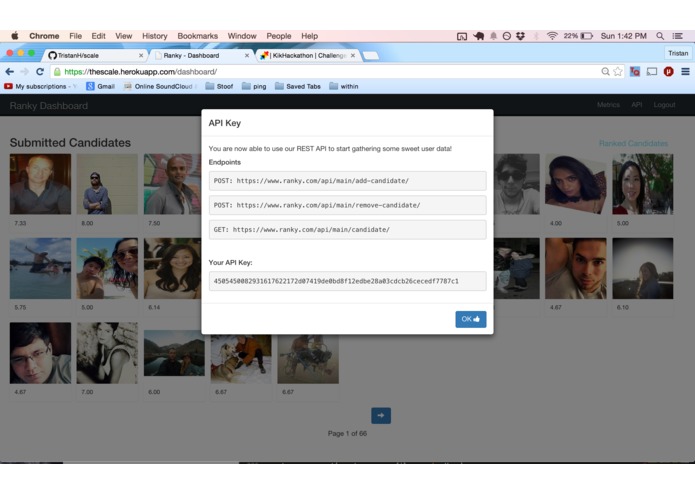Image resolution: width=695 pixels, height=494 pixels.
Task: Click Logout in the Ranky navbar
Action: [x=664, y=105]
